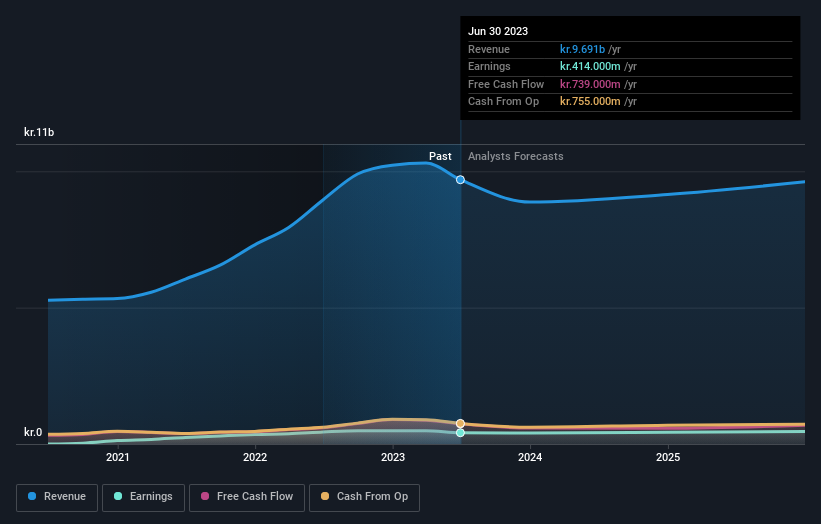Click the teal Earnings data point marker
This screenshot has height=524, width=821.
point(460,433)
